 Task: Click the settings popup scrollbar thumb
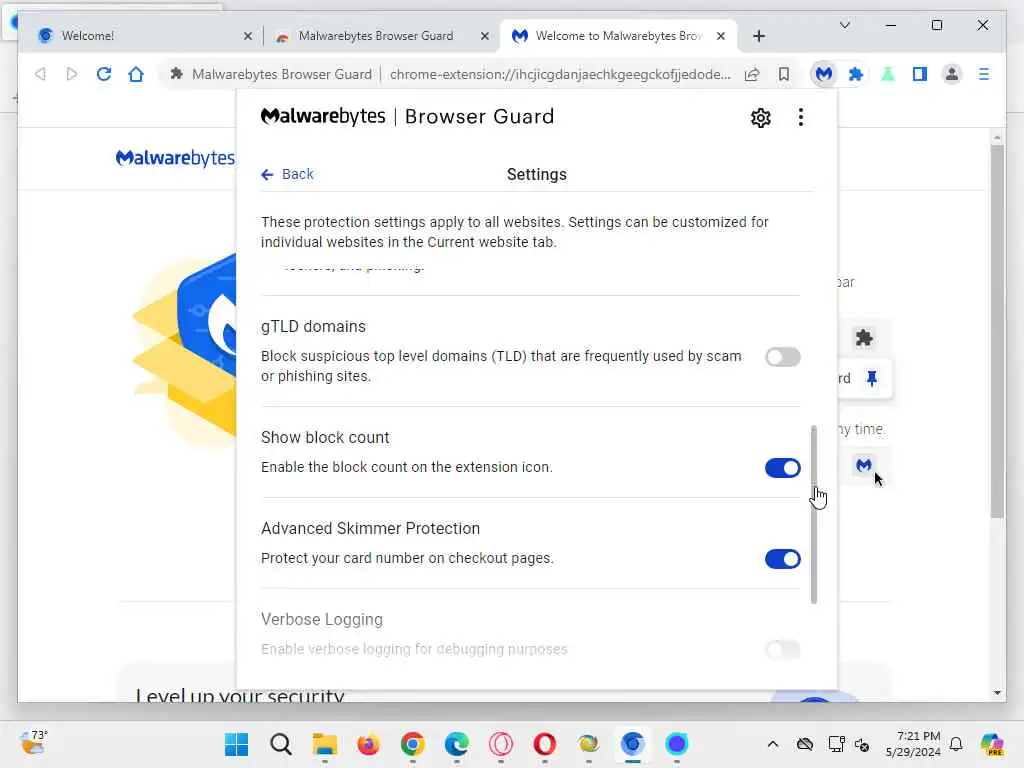point(814,514)
